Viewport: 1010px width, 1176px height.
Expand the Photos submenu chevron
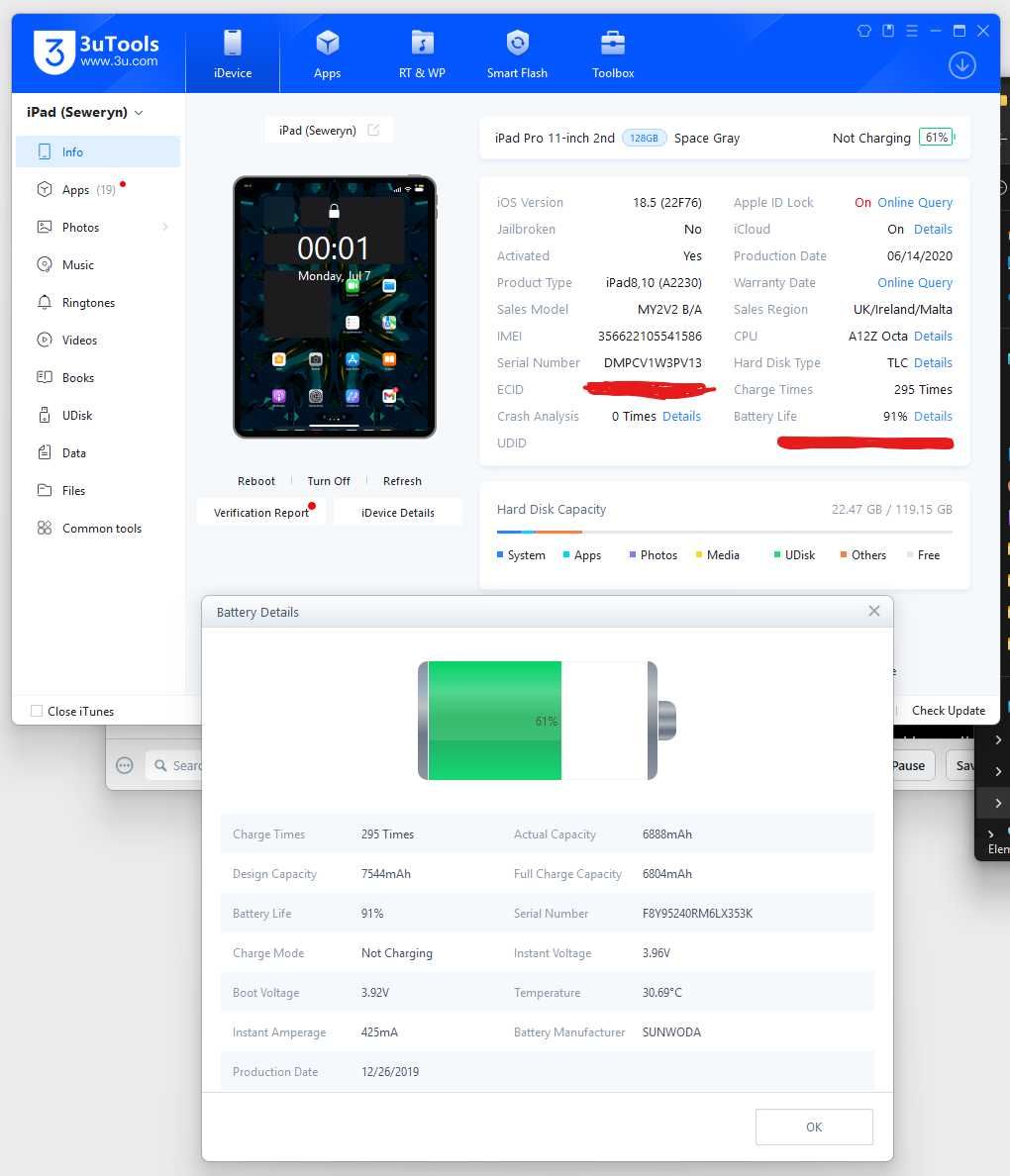165,228
